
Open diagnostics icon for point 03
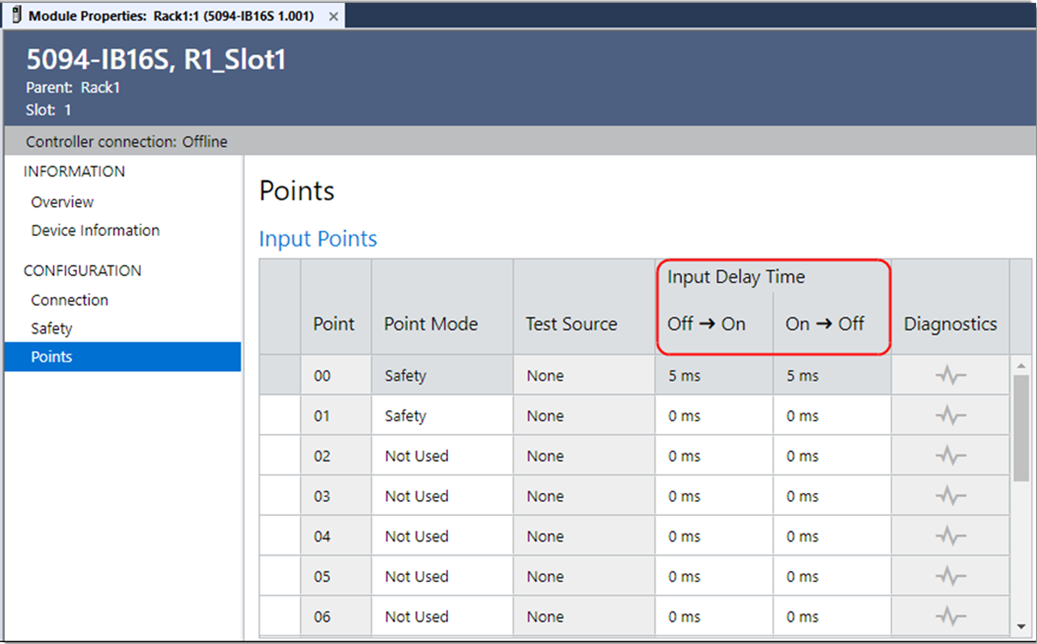point(950,496)
